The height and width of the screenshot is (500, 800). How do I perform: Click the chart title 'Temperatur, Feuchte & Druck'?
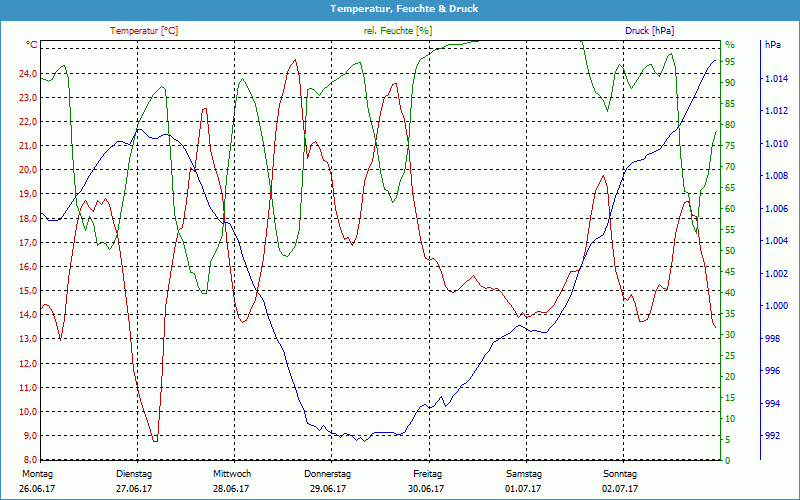coord(404,9)
